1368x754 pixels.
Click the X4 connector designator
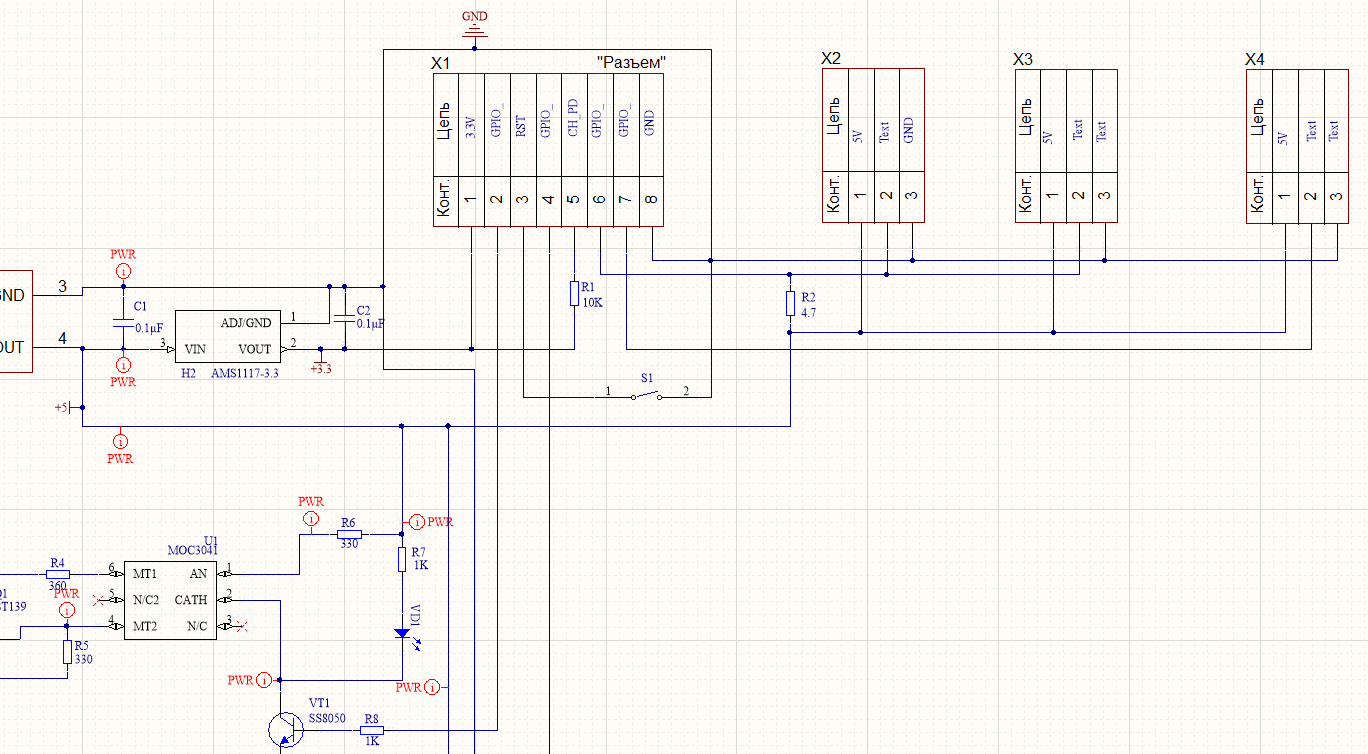[x=1255, y=61]
